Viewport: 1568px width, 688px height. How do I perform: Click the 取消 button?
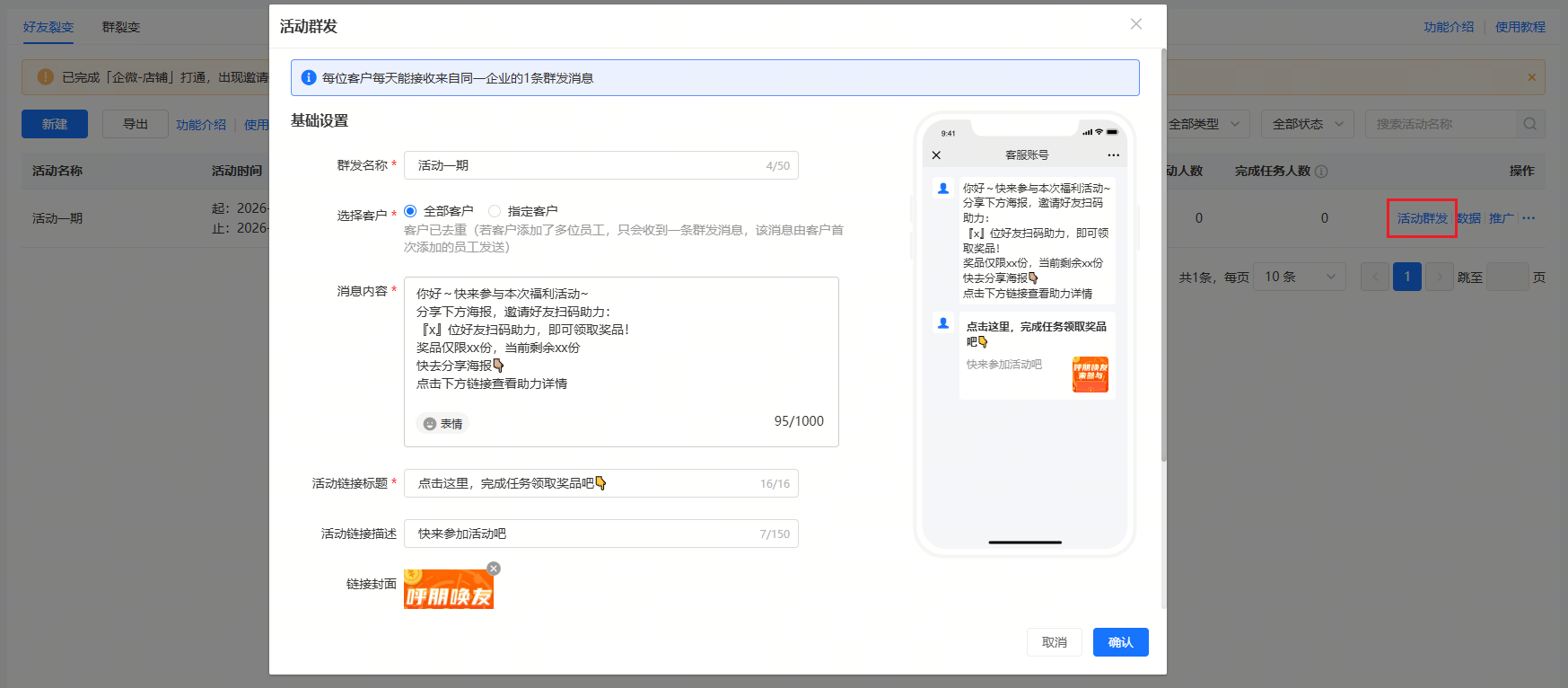pos(1055,642)
